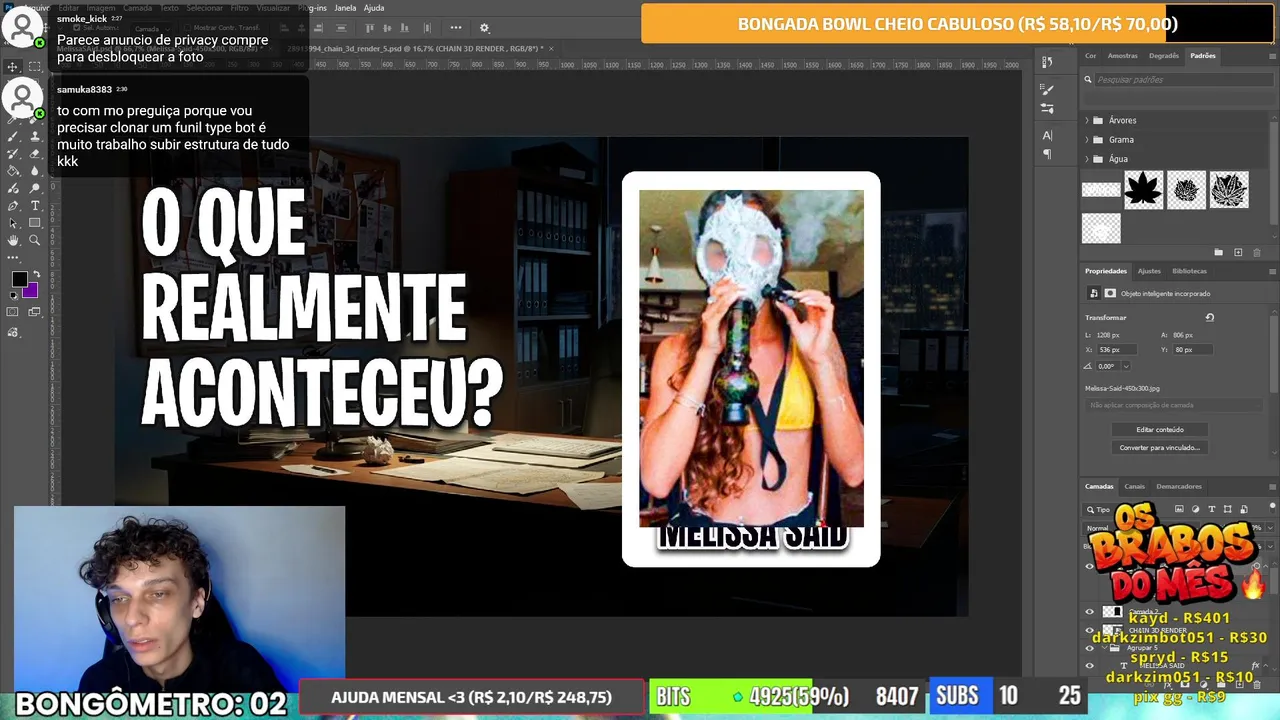Expand the Grama pattern folder
1280x720 pixels.
(x=1087, y=139)
